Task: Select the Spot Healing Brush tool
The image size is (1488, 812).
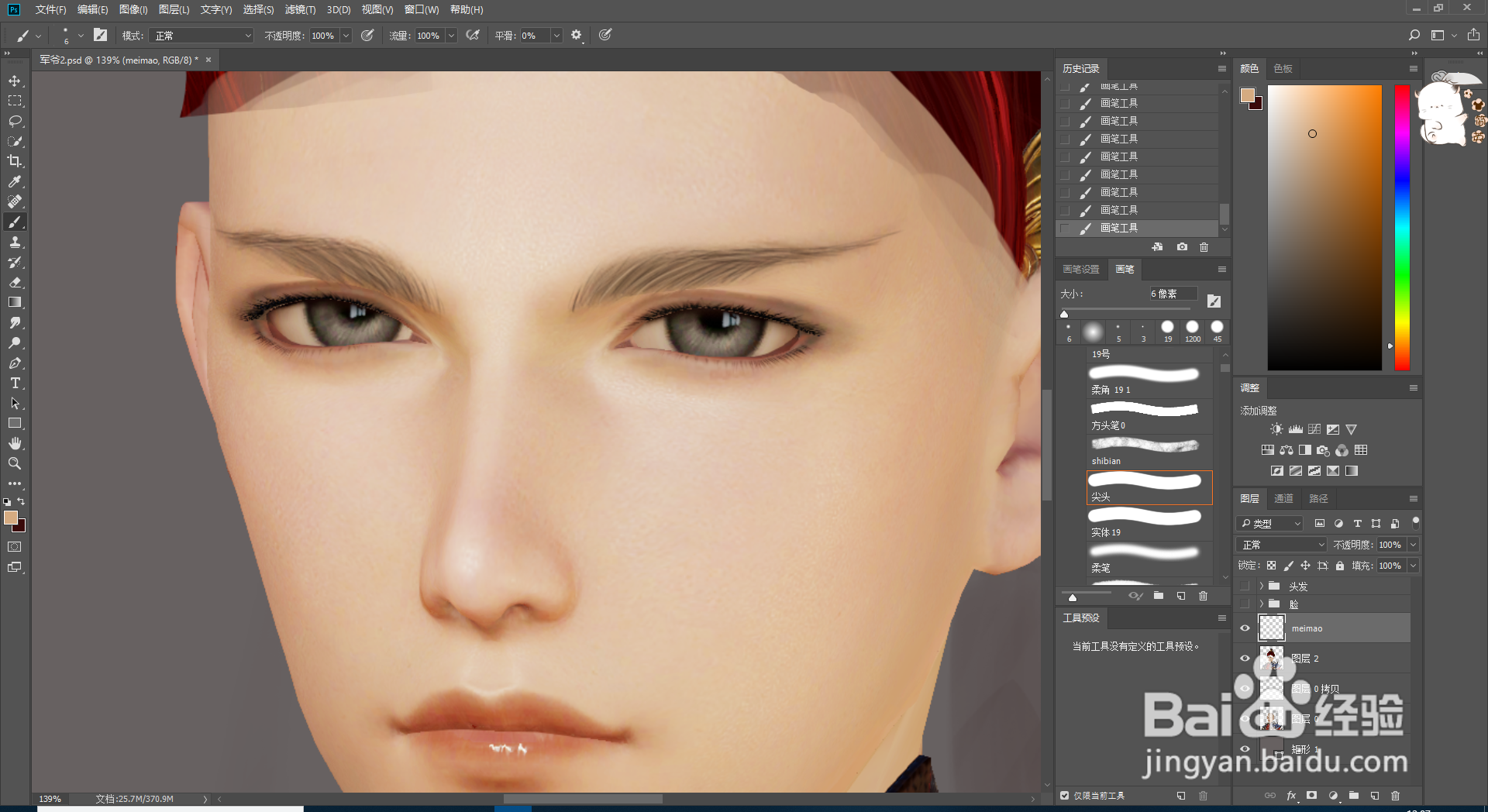Action: pyautogui.click(x=15, y=202)
